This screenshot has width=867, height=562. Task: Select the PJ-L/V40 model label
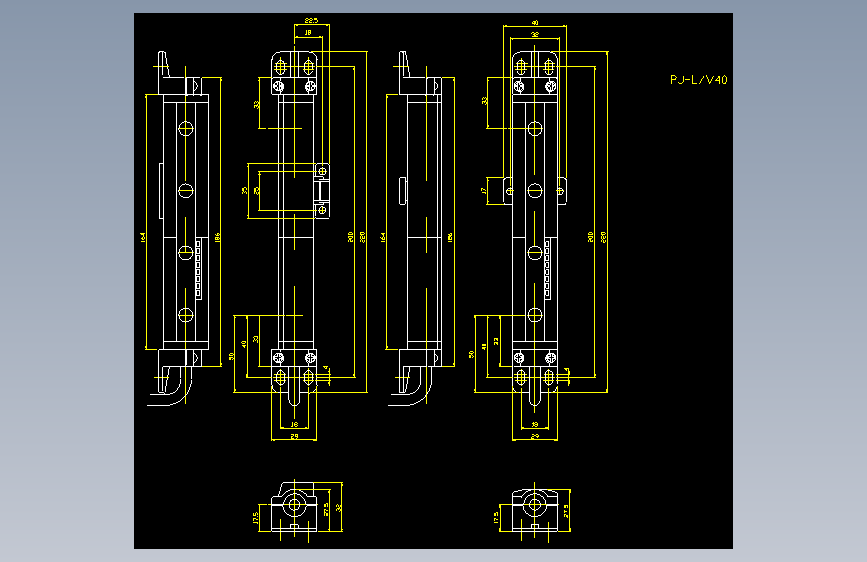click(x=698, y=80)
